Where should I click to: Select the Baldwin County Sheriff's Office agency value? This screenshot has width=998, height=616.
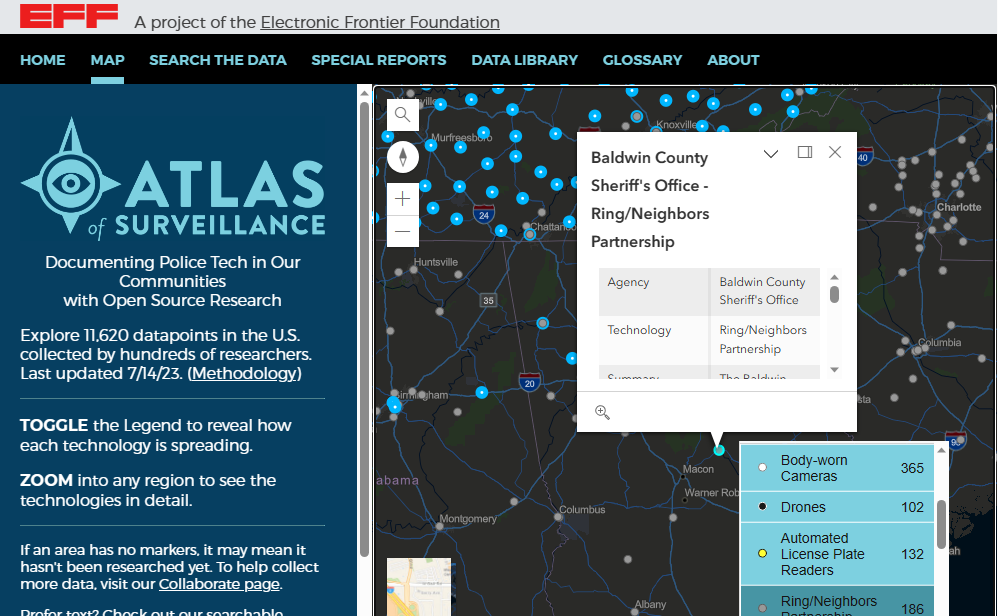point(763,291)
